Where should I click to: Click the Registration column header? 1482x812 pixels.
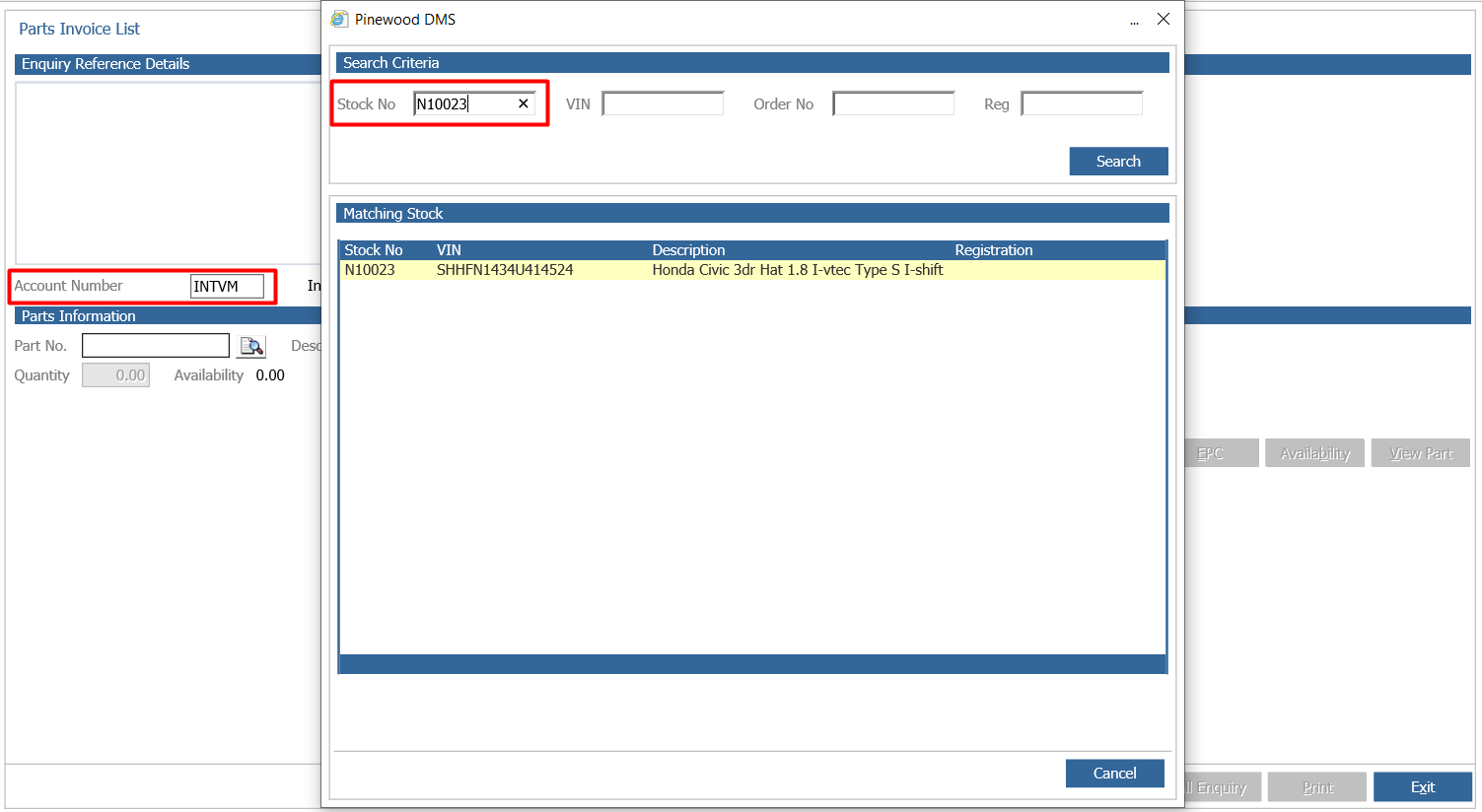(x=994, y=250)
